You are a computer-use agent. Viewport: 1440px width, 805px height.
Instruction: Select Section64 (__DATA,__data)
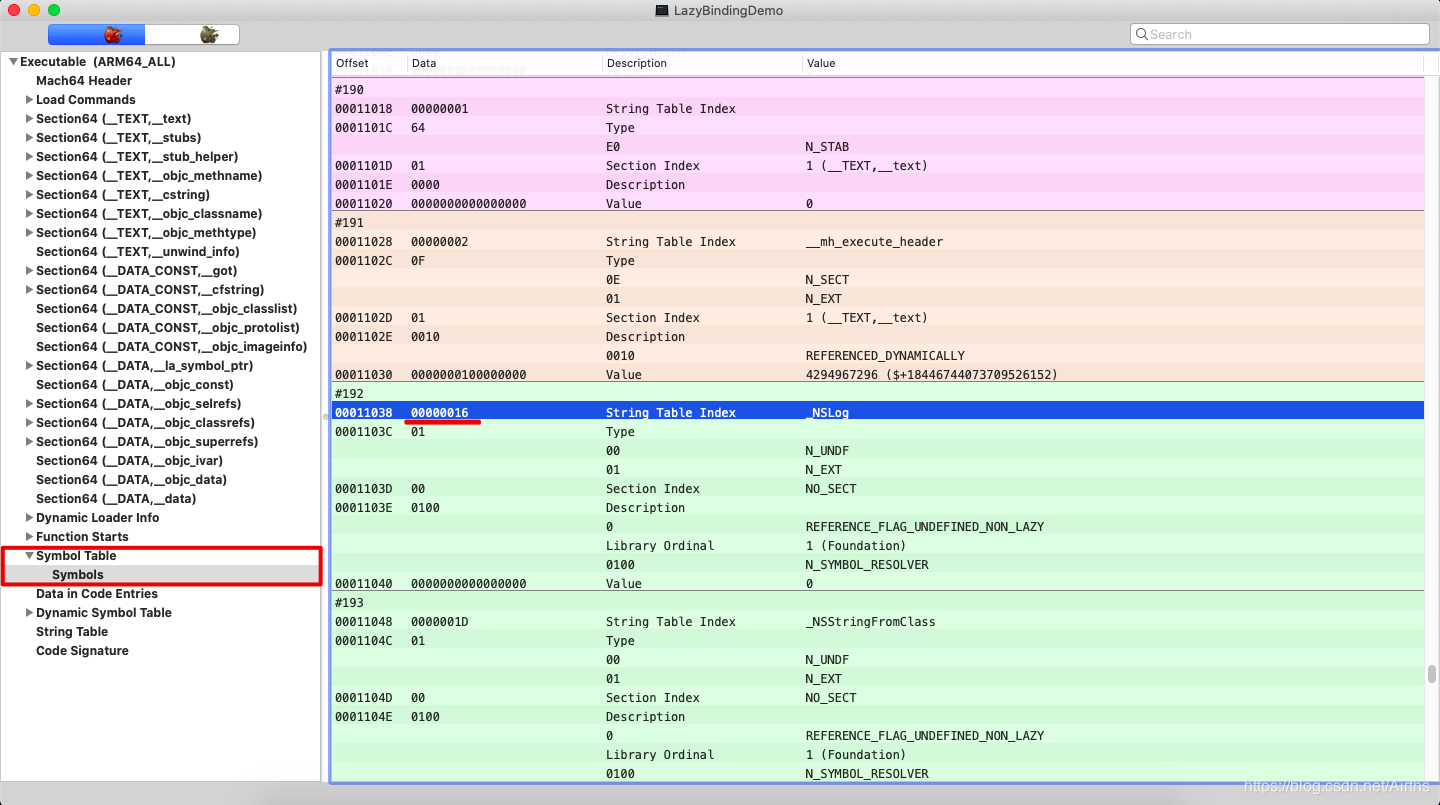click(116, 499)
